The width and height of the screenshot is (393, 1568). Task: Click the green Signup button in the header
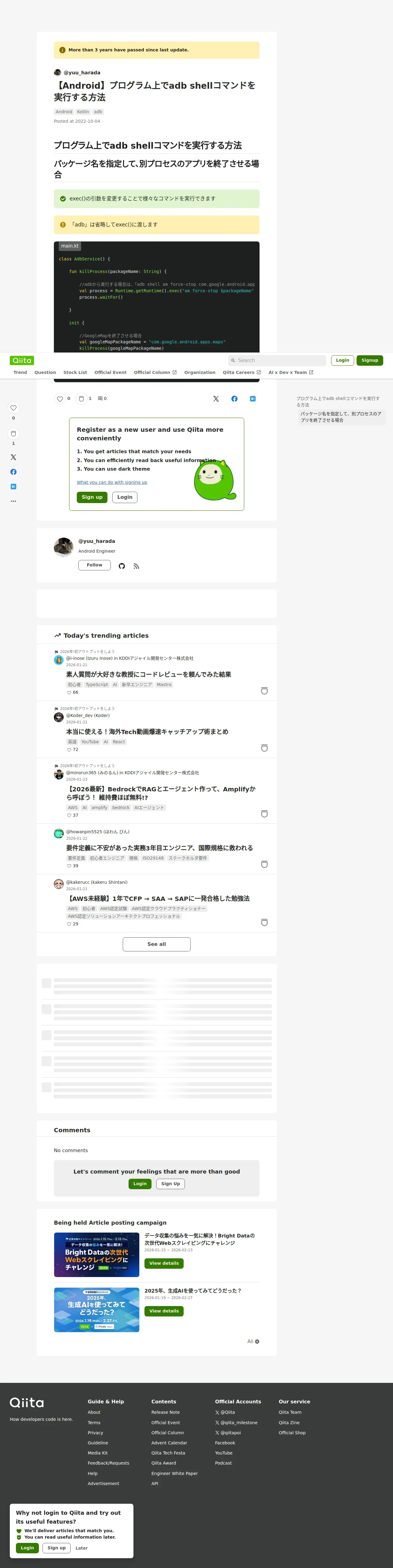[x=370, y=360]
